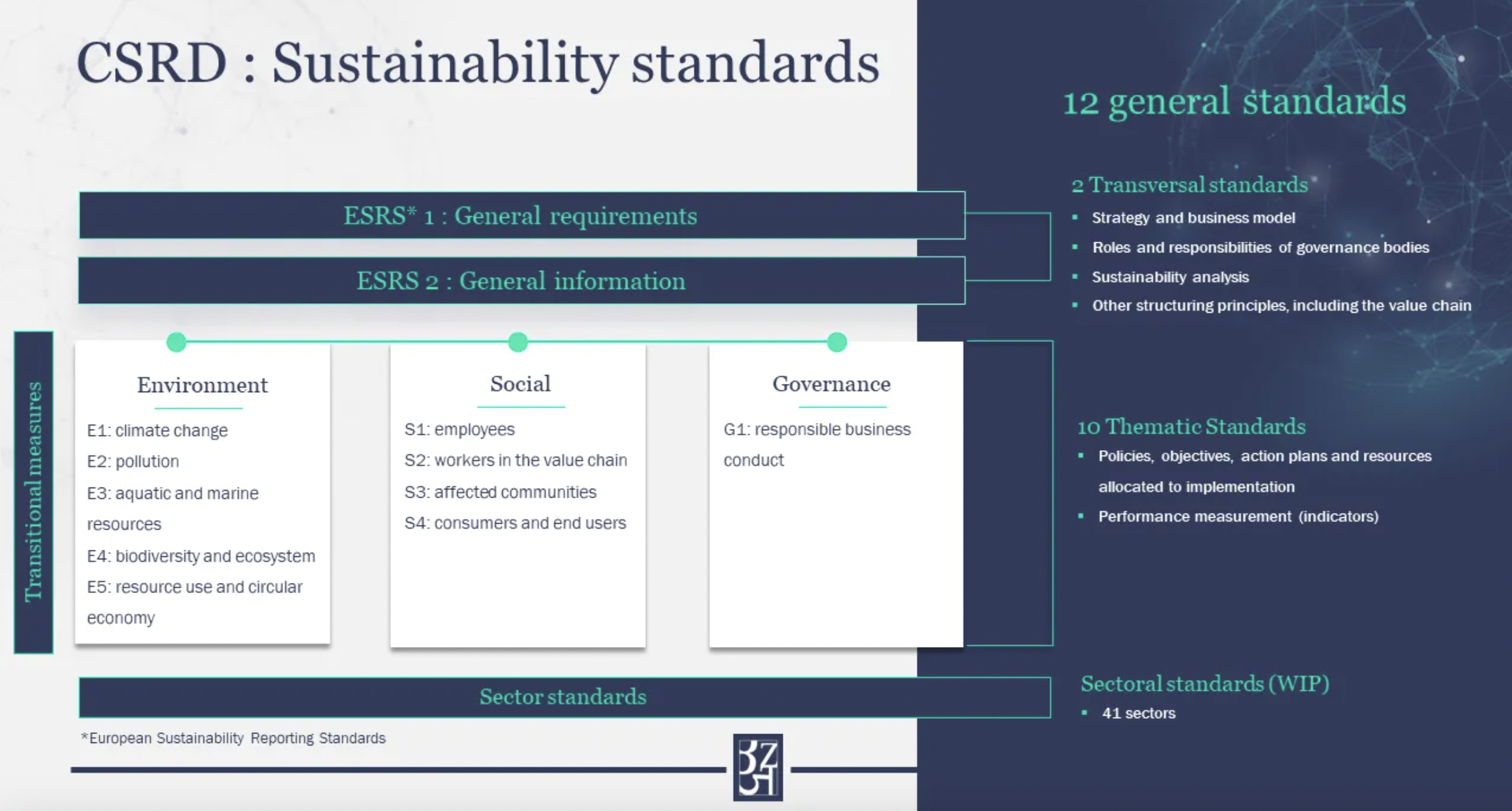Click the 12 general standards heading
The height and width of the screenshot is (811, 1512).
tap(1234, 102)
